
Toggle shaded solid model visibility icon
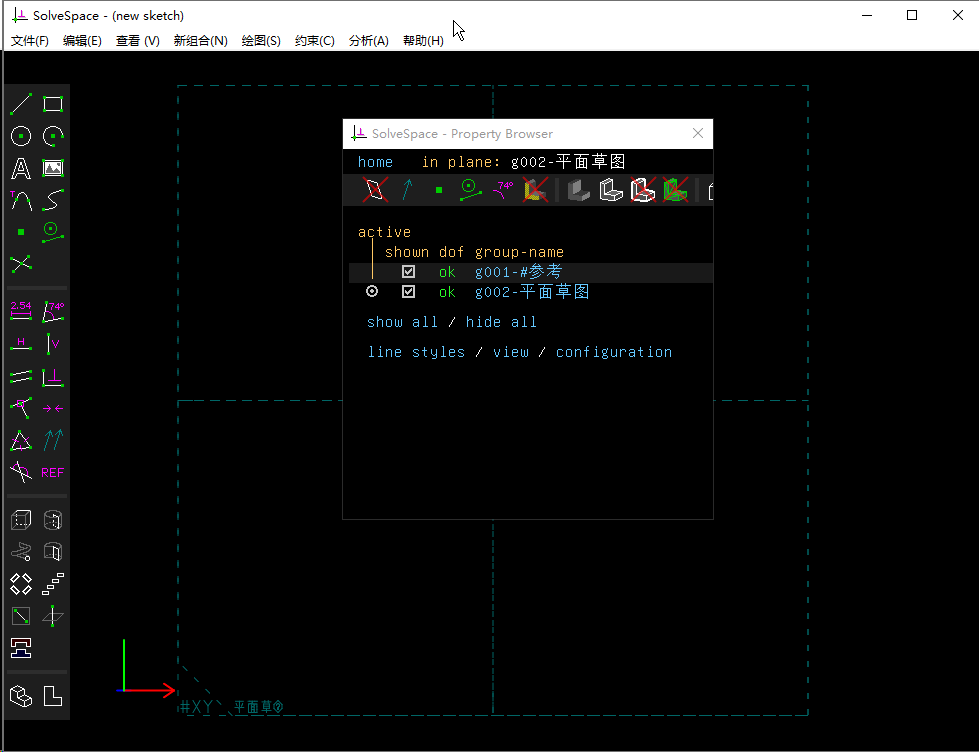[578, 190]
